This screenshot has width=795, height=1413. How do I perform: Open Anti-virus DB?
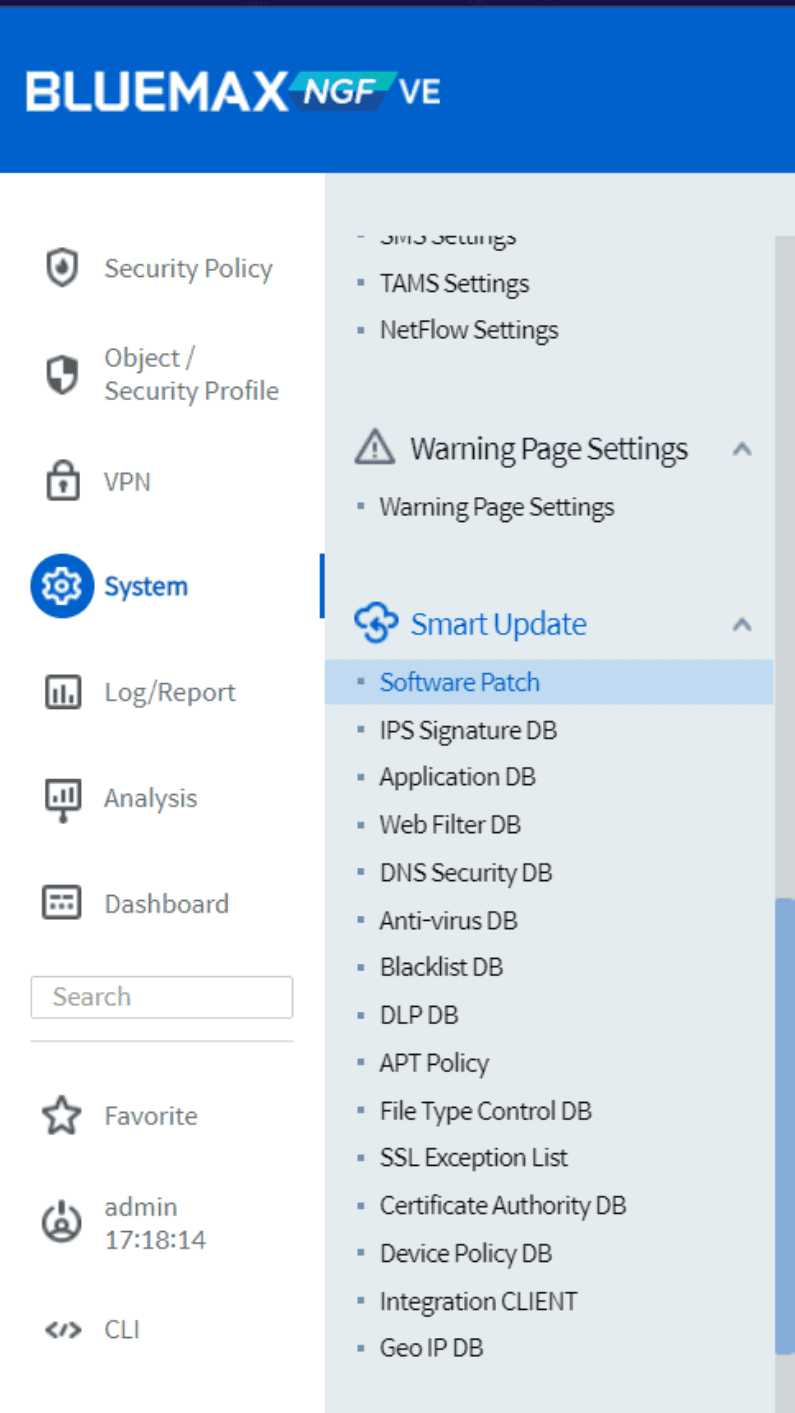[448, 920]
